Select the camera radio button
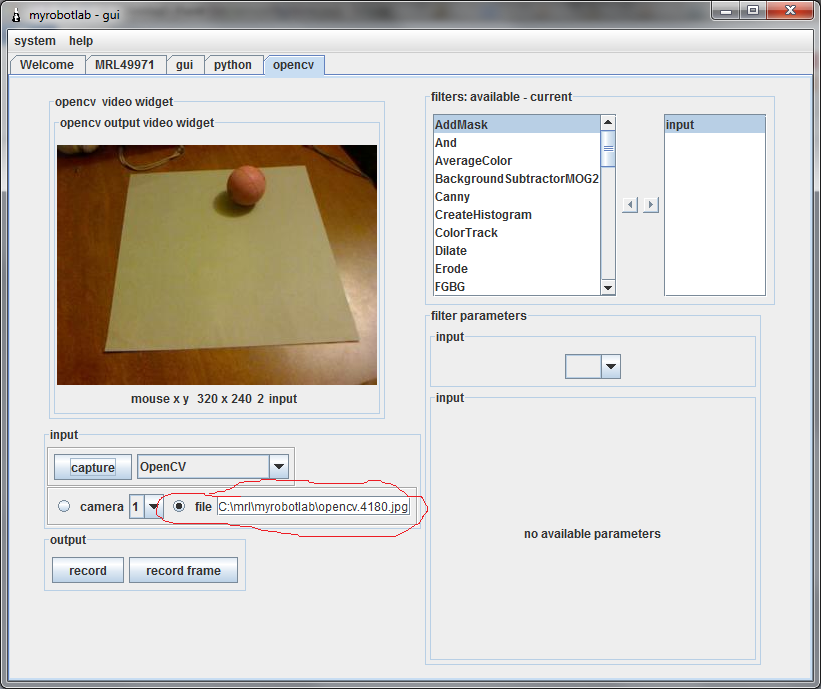This screenshot has height=689, width=821. [64, 506]
